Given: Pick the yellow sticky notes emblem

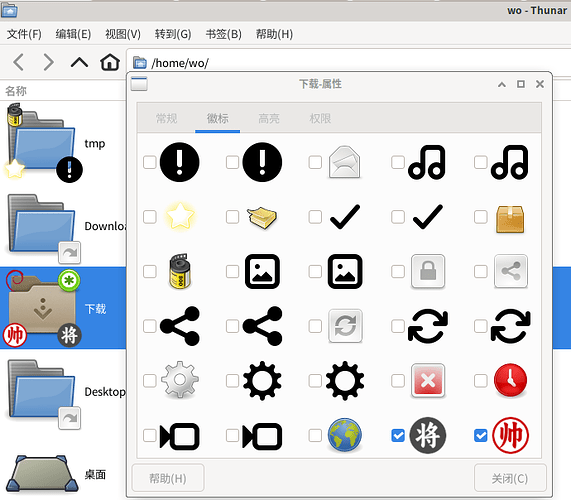Looking at the screenshot, I should pos(262,217).
